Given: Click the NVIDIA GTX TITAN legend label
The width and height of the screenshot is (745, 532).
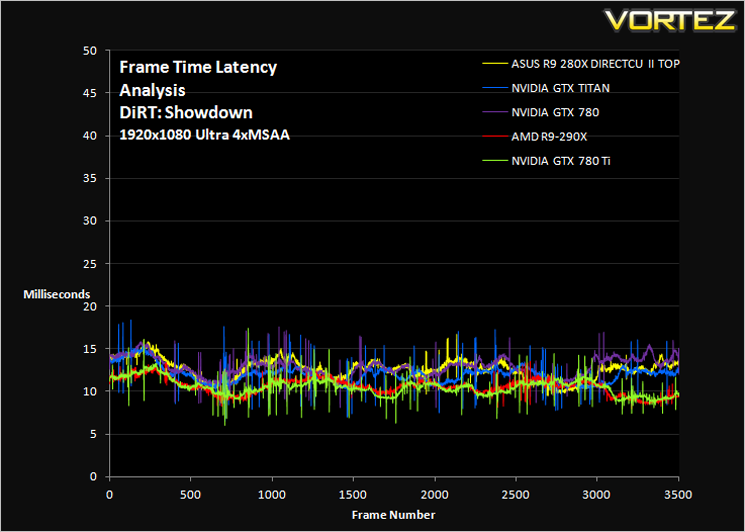Looking at the screenshot, I should 561,88.
